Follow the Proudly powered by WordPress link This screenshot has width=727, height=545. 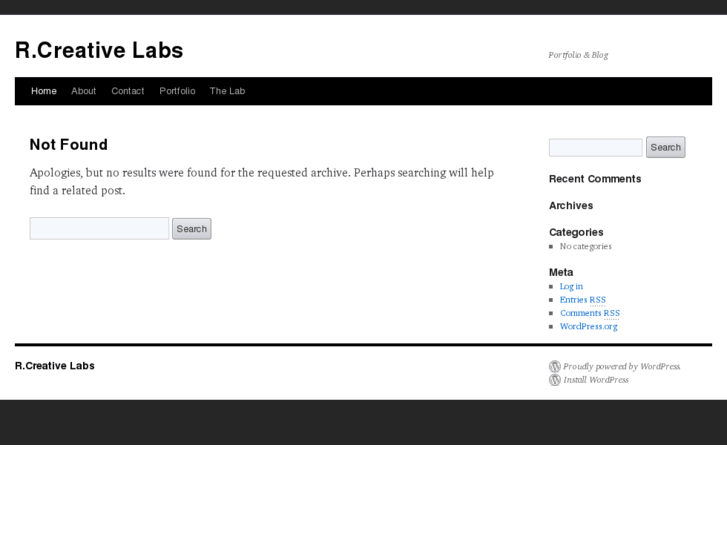[621, 367]
